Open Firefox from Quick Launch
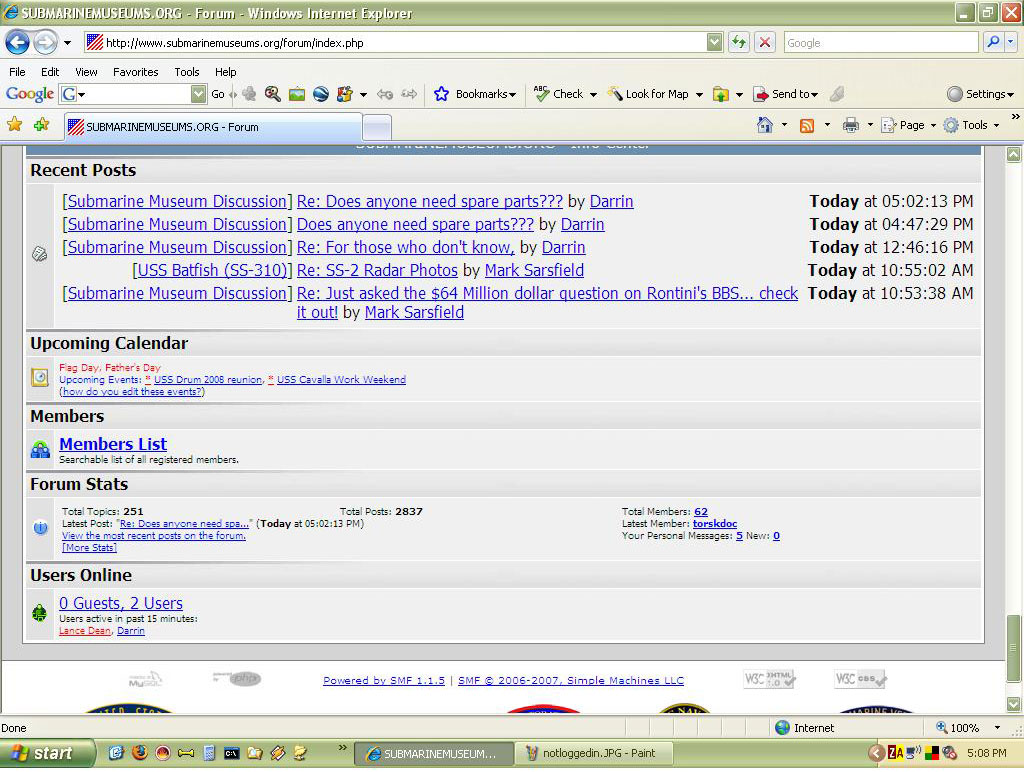 click(139, 753)
